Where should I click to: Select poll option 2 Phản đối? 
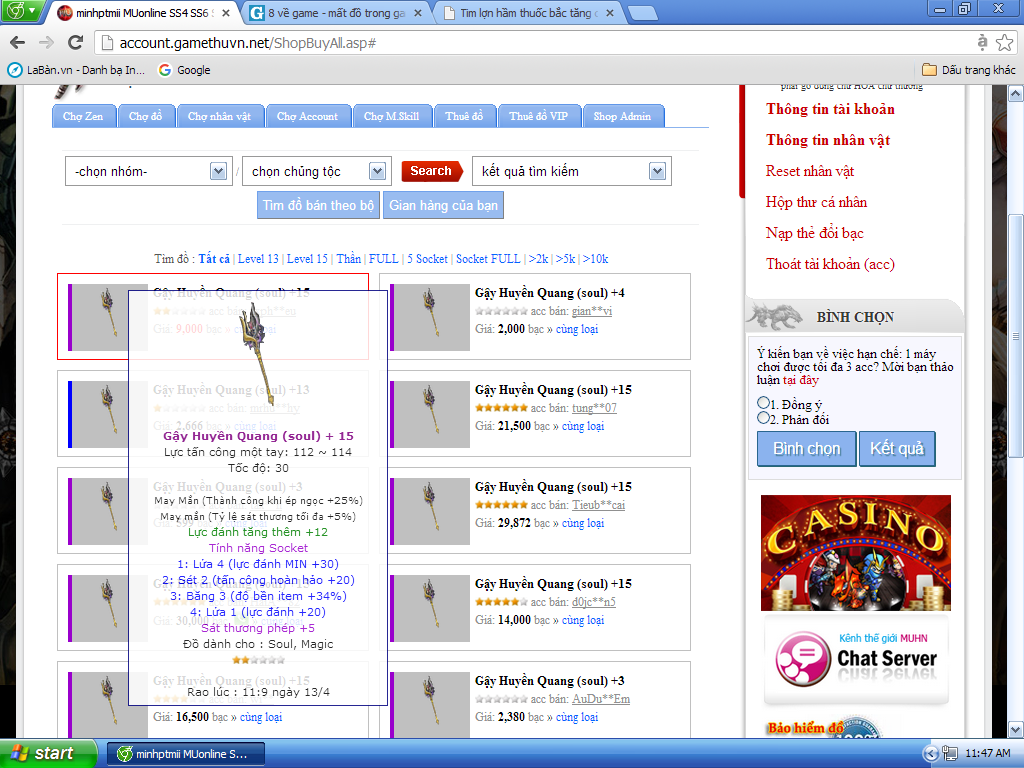click(763, 418)
